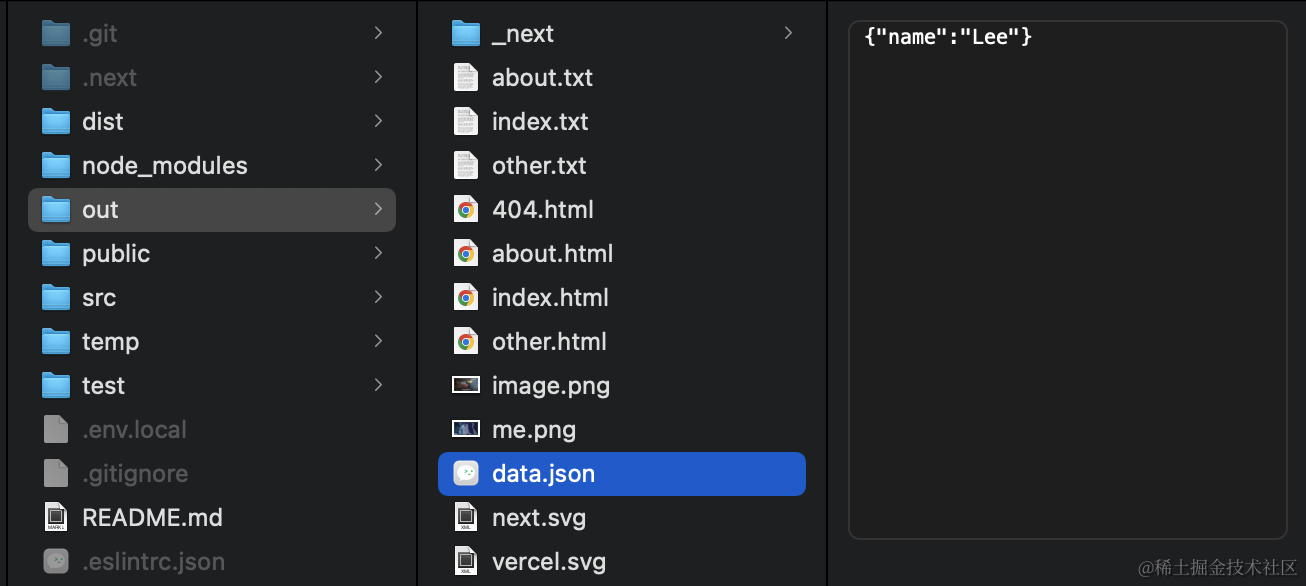The height and width of the screenshot is (586, 1306).
Task: Select the image.png thumbnail icon
Action: point(466,385)
